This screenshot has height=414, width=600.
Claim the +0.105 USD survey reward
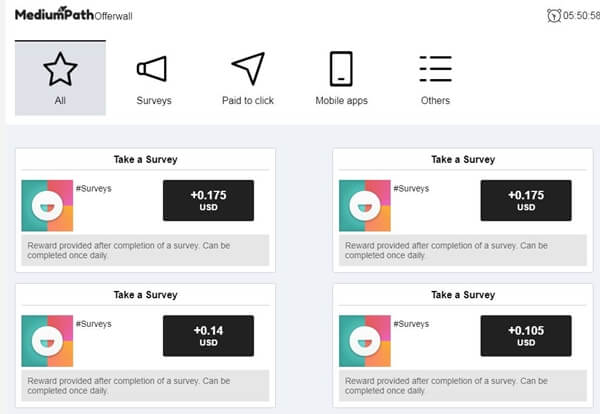coord(526,336)
